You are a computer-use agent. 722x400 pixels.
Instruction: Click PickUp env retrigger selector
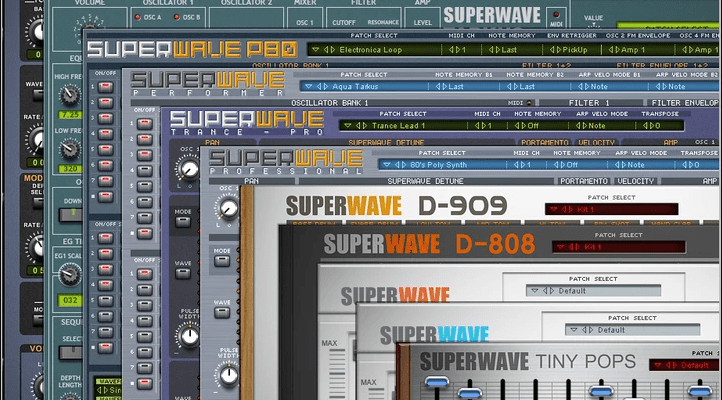point(566,48)
